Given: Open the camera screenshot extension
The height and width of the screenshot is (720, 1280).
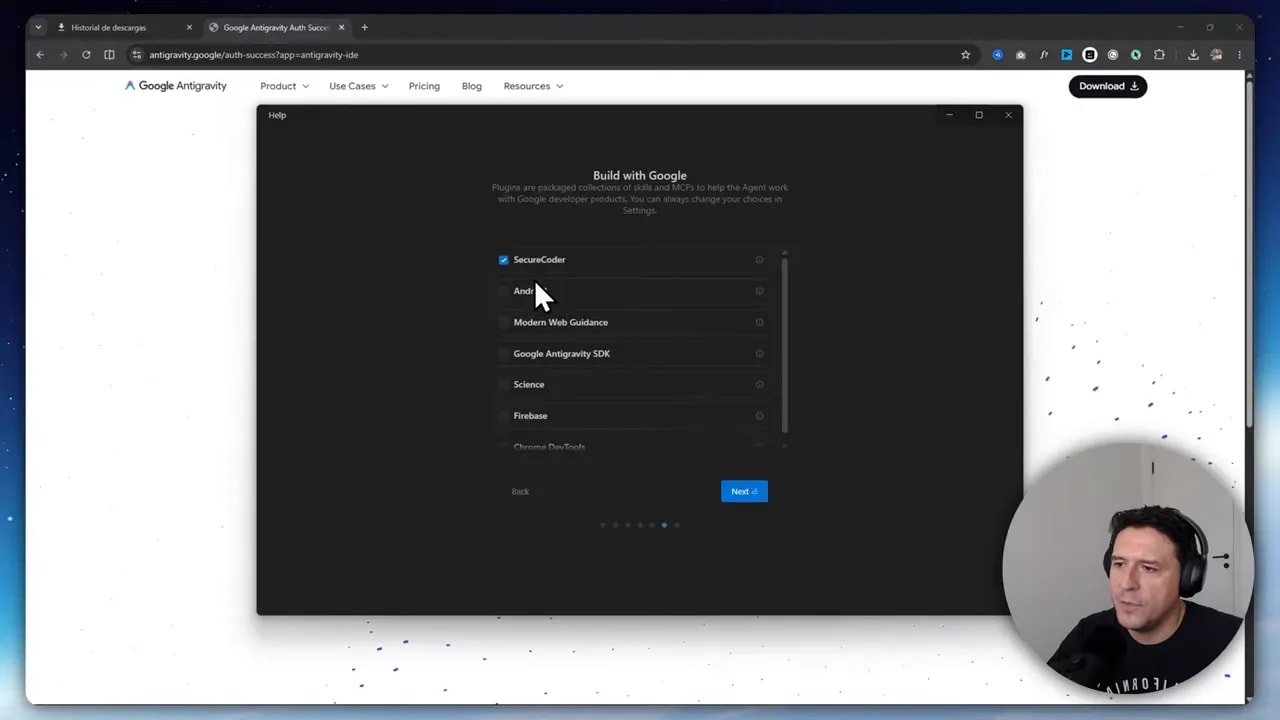Looking at the screenshot, I should point(1020,55).
